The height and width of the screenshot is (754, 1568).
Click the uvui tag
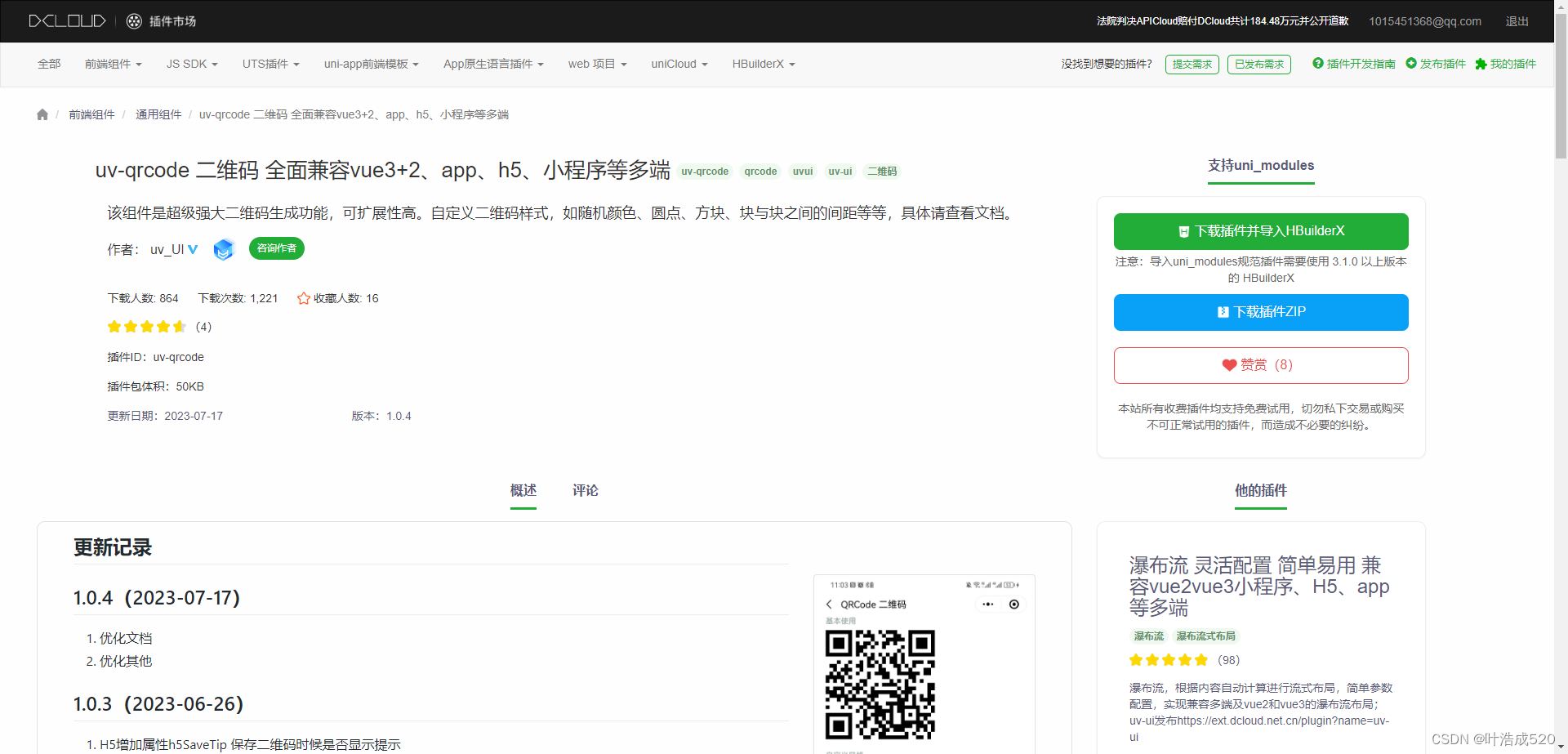(x=803, y=172)
